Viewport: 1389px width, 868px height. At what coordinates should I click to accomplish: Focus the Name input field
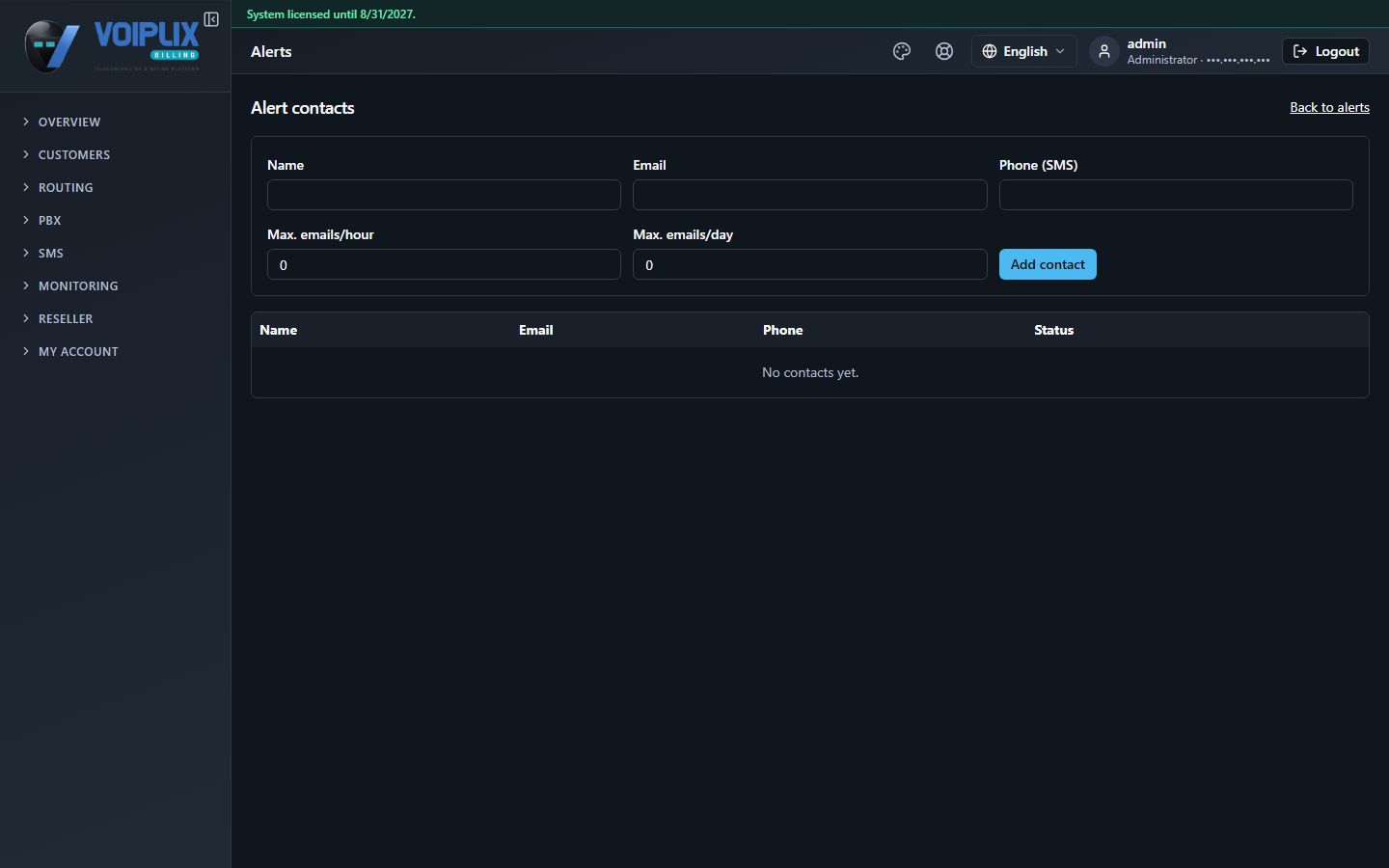(x=444, y=195)
